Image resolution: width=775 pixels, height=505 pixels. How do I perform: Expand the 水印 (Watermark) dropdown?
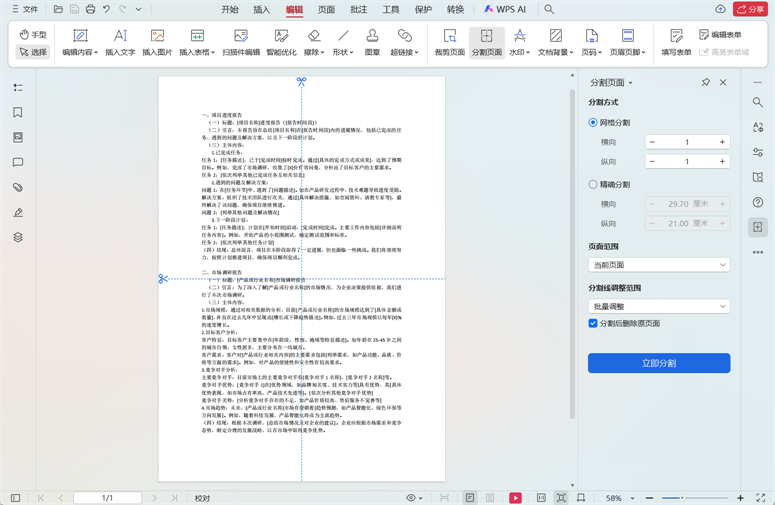tap(519, 42)
